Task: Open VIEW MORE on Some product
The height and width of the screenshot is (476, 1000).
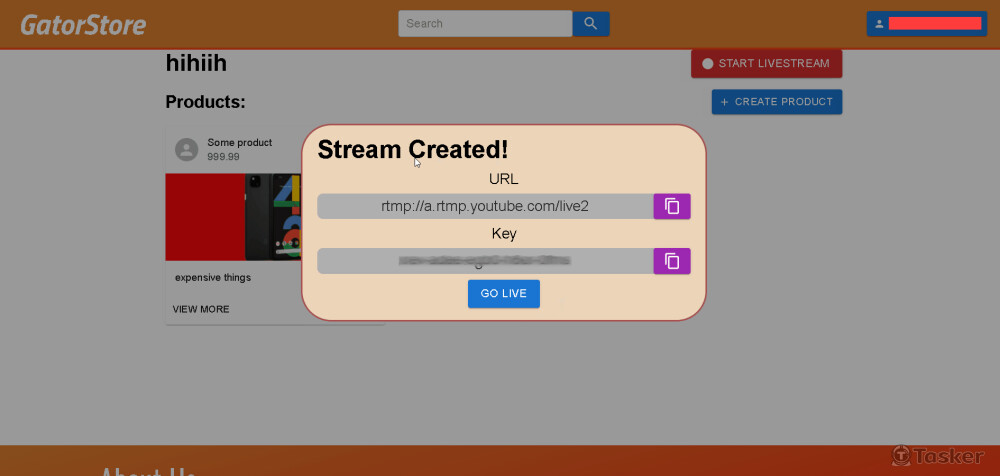Action: 201,309
